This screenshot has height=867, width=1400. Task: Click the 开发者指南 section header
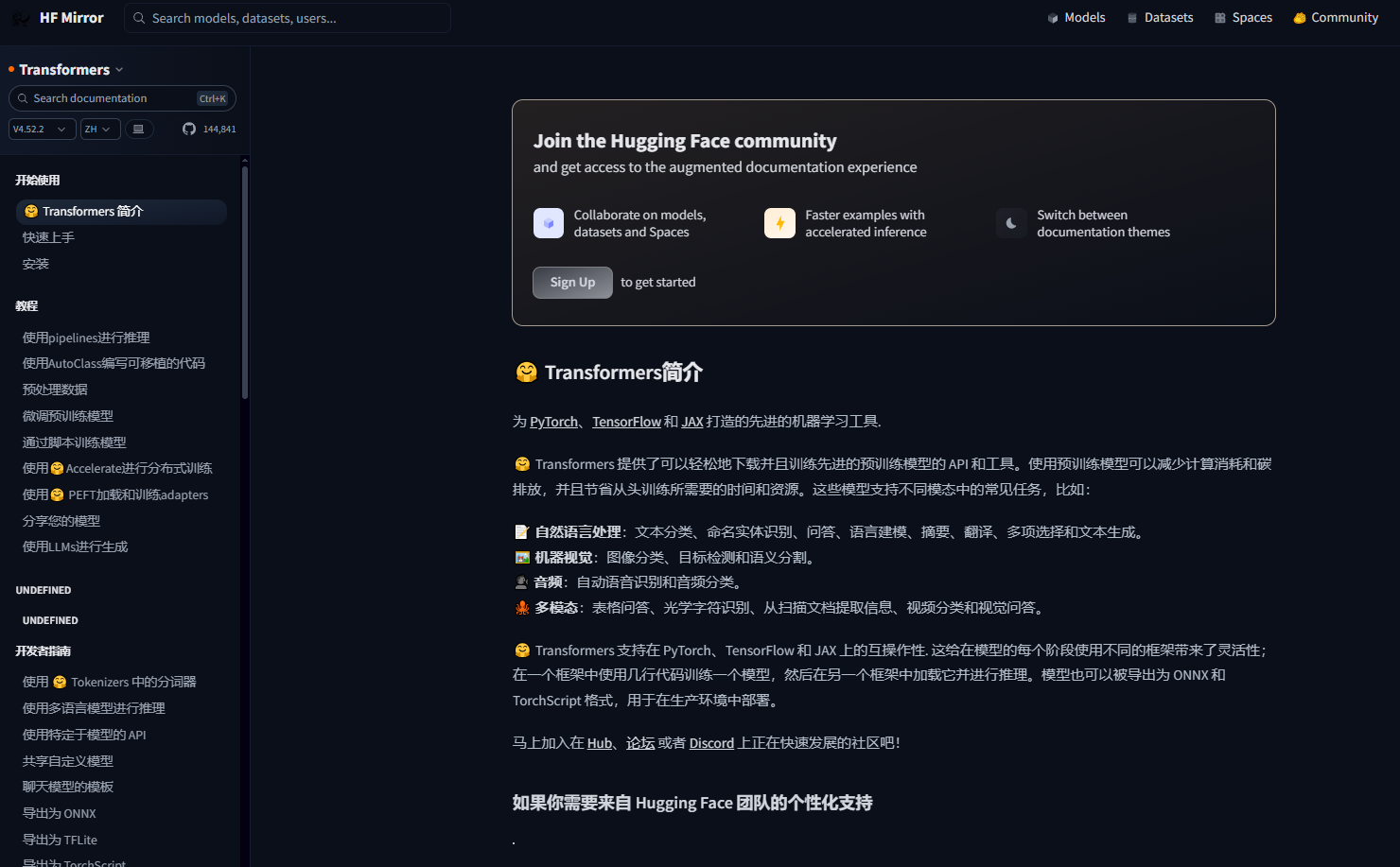click(43, 650)
